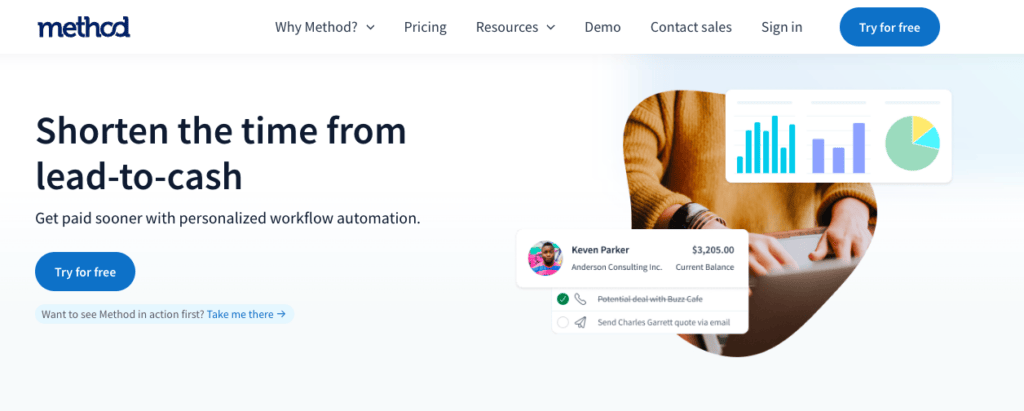Select Contact sales in navigation

pos(691,27)
